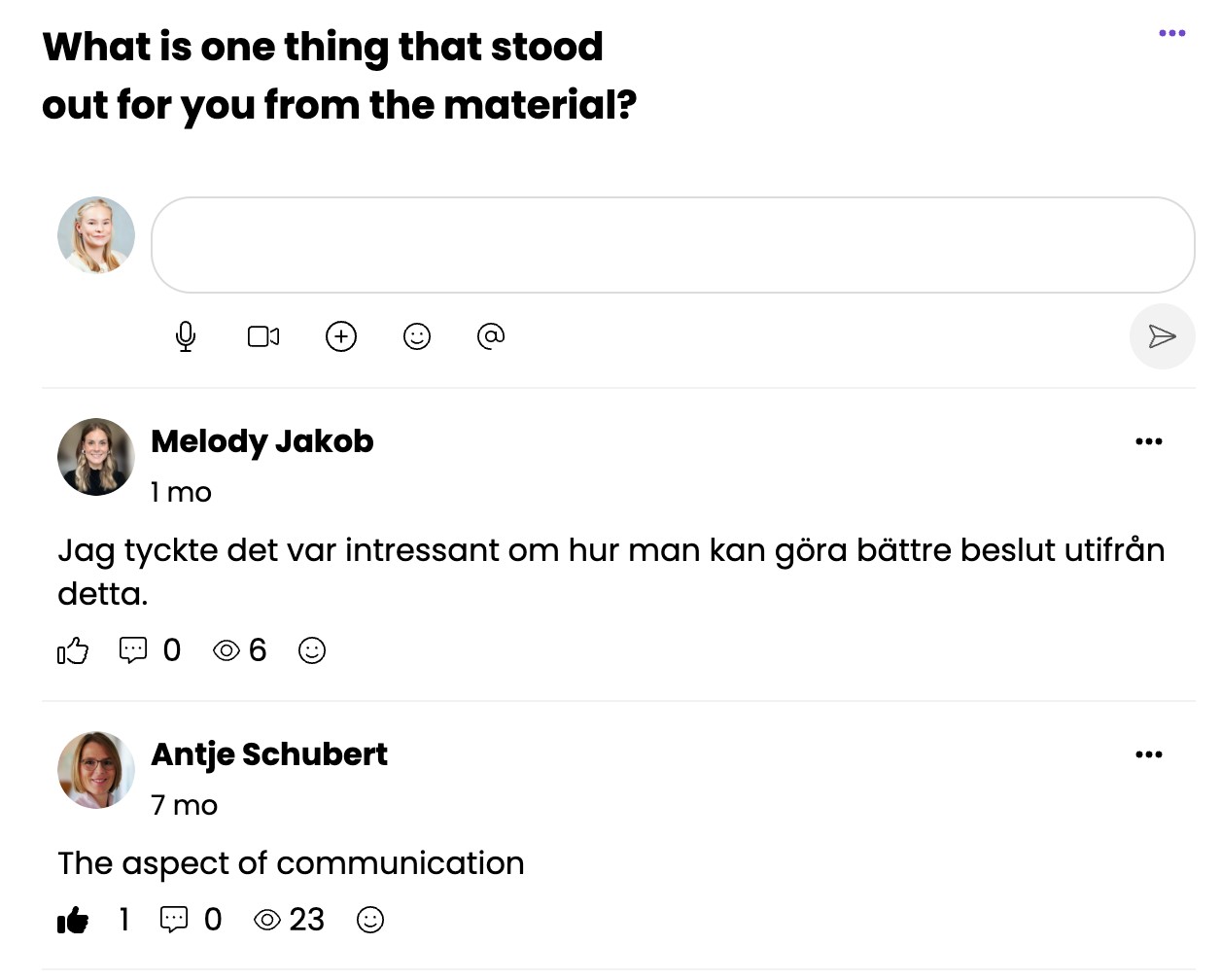Image resolution: width=1221 pixels, height=980 pixels.
Task: Click reply icon on Antje Schubert's comment
Action: [x=174, y=920]
